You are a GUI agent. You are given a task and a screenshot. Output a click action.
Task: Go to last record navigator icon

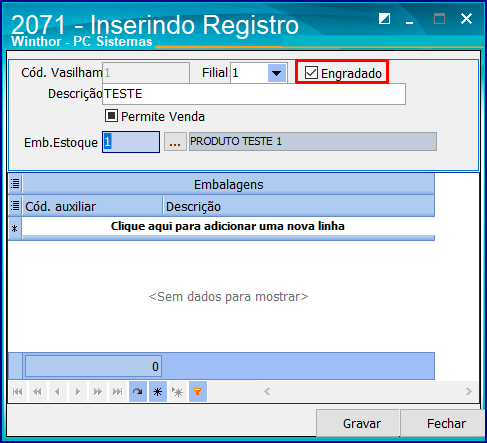(x=118, y=391)
